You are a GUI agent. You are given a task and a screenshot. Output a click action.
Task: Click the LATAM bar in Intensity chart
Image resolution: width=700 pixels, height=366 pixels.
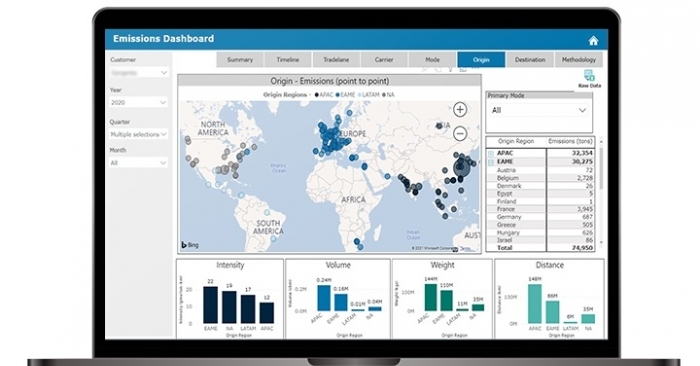click(x=248, y=309)
